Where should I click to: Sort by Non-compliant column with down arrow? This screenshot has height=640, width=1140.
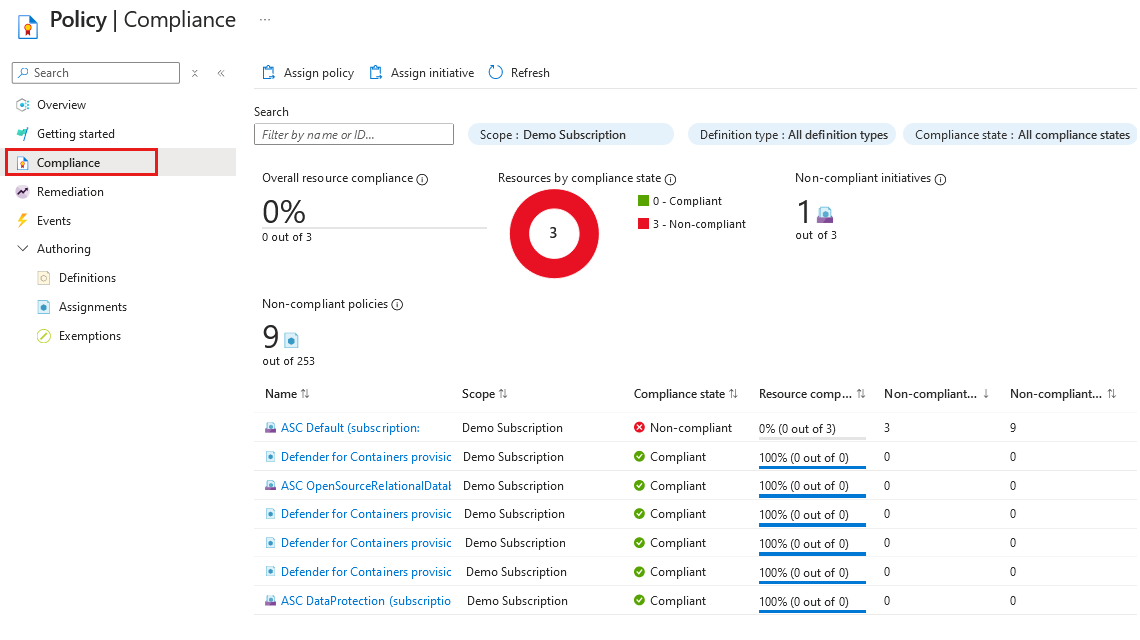[936, 393]
